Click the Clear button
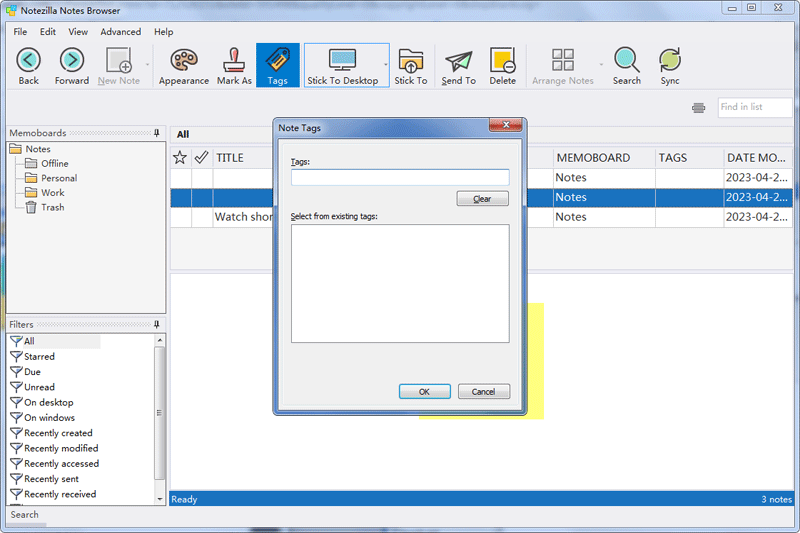Viewport: 800px width, 533px height. point(482,199)
